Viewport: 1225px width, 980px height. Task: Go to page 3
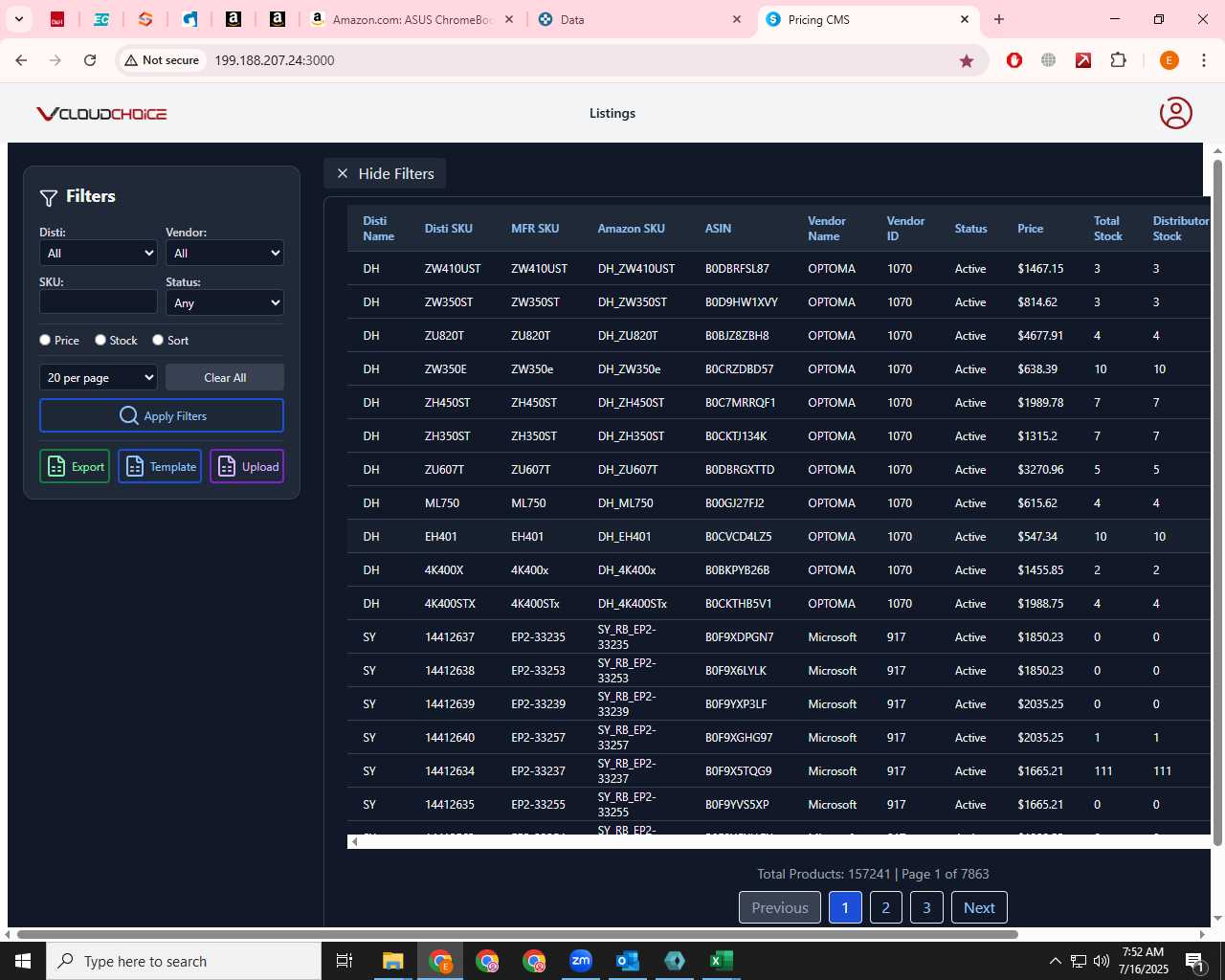(926, 907)
